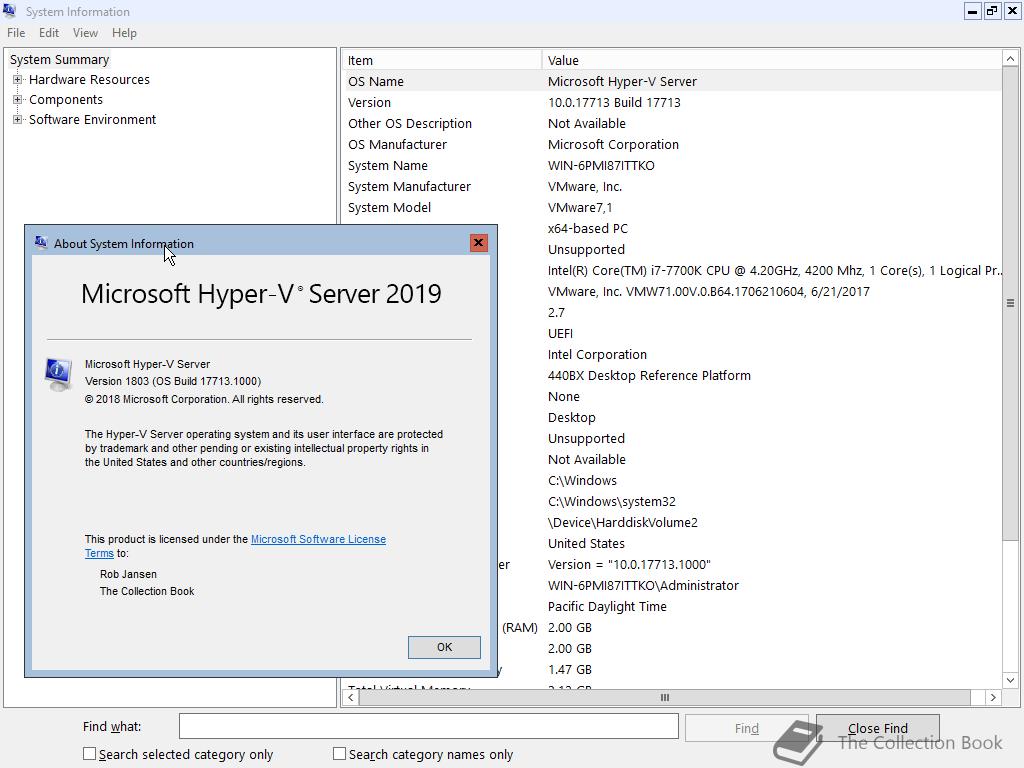The height and width of the screenshot is (768, 1024).
Task: Click value 'Pacific Daylight Time'
Action: click(607, 606)
